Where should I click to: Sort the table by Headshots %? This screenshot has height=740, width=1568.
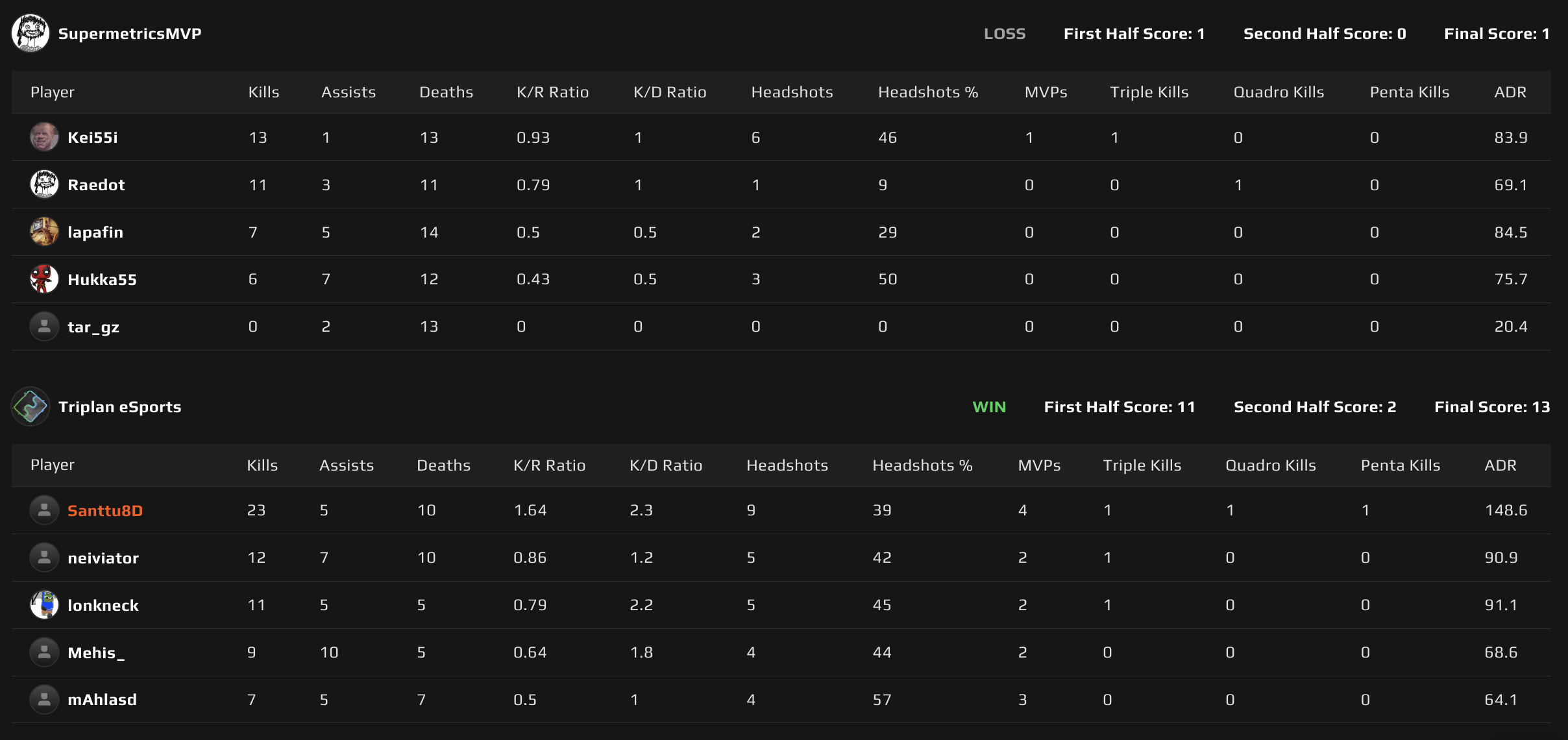pyautogui.click(x=928, y=92)
